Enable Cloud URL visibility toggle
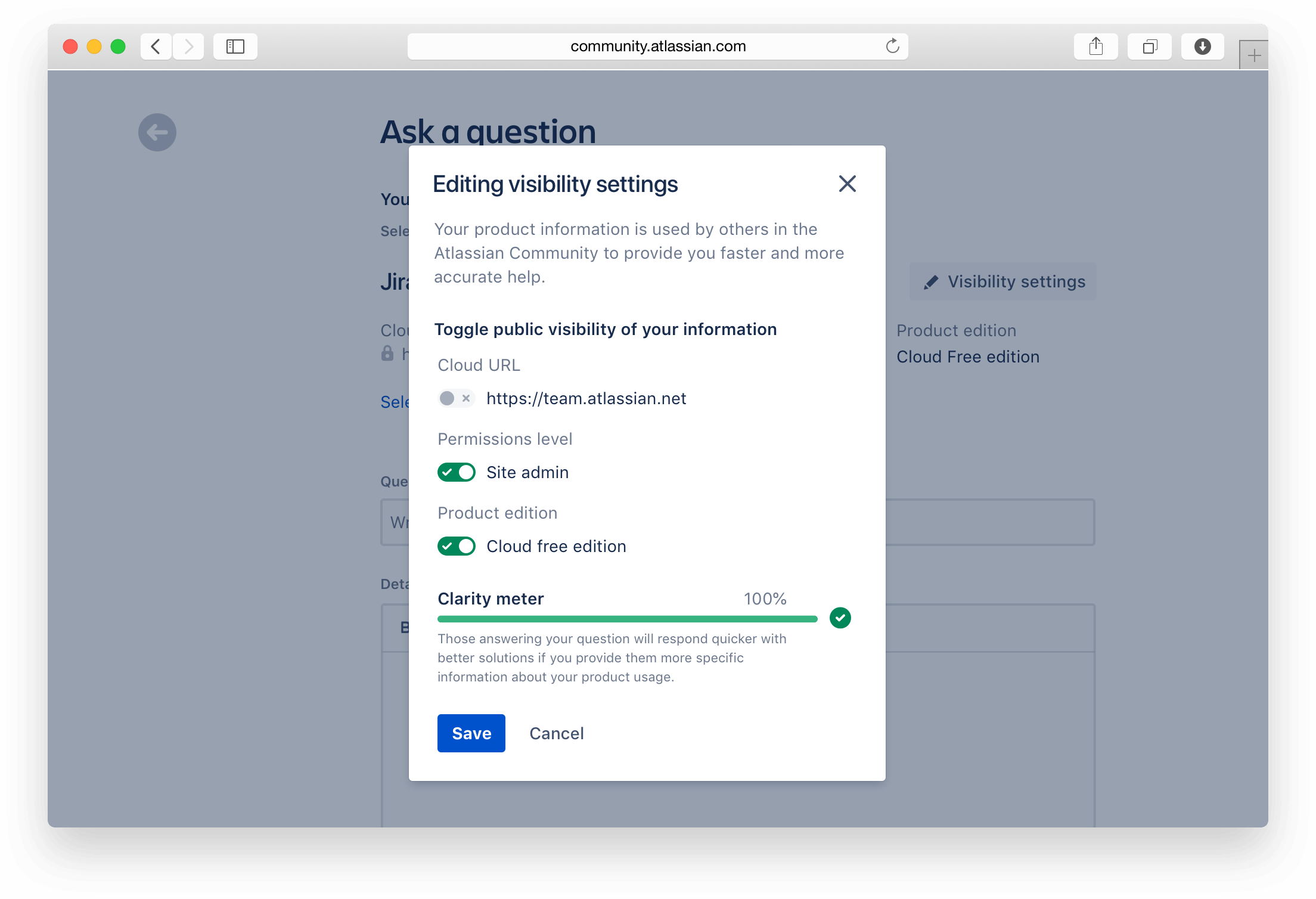Image resolution: width=1316 pixels, height=899 pixels. coord(456,398)
